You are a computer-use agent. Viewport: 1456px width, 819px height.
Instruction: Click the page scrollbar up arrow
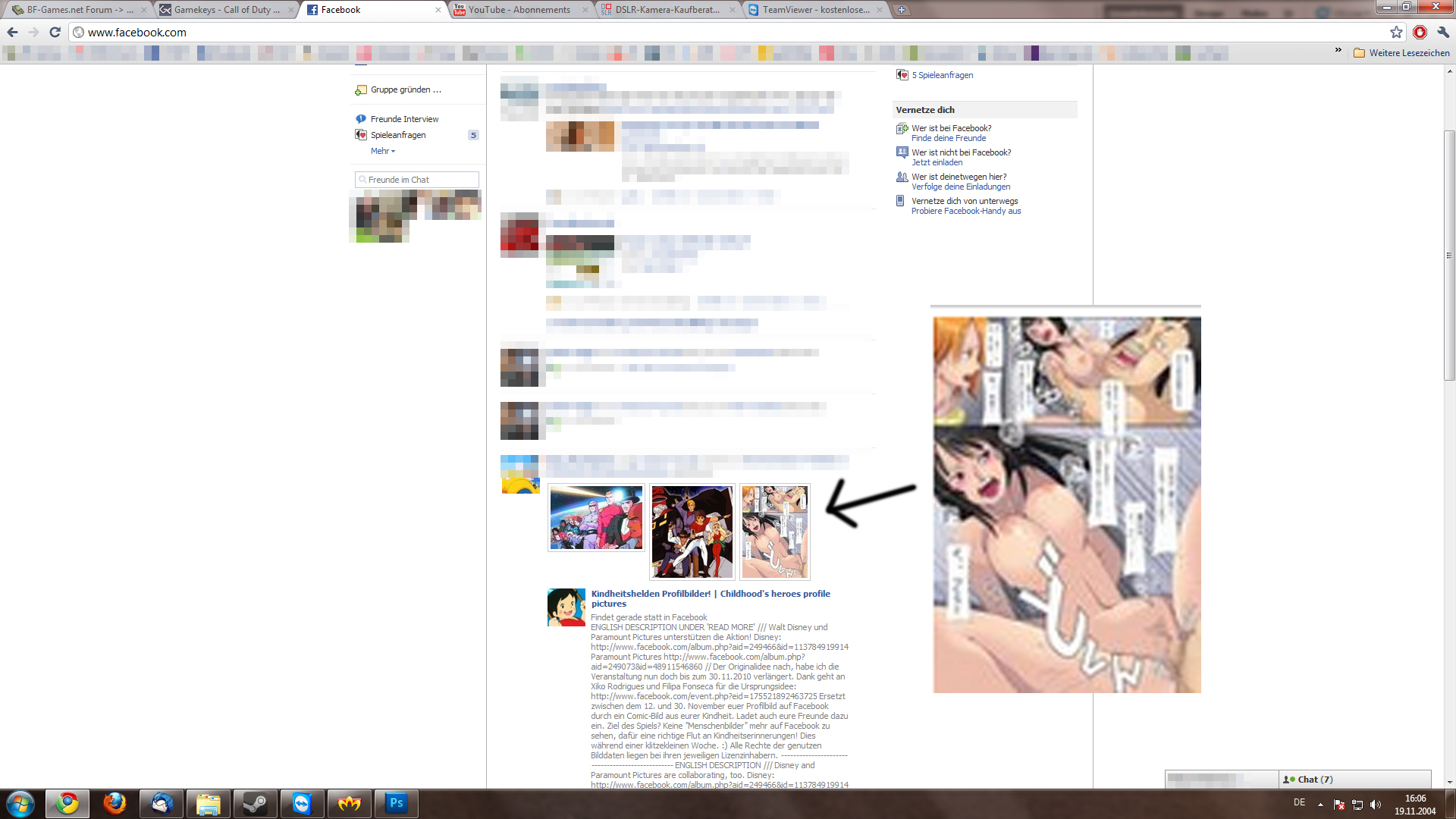coord(1449,71)
